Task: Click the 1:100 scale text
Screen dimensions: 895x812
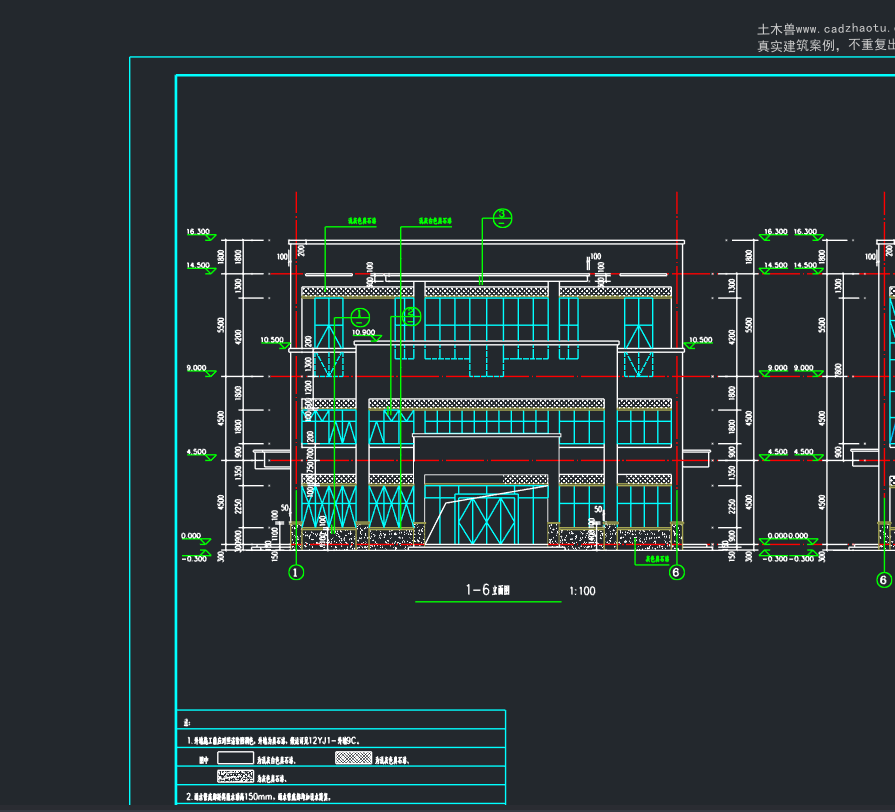Action: (582, 591)
